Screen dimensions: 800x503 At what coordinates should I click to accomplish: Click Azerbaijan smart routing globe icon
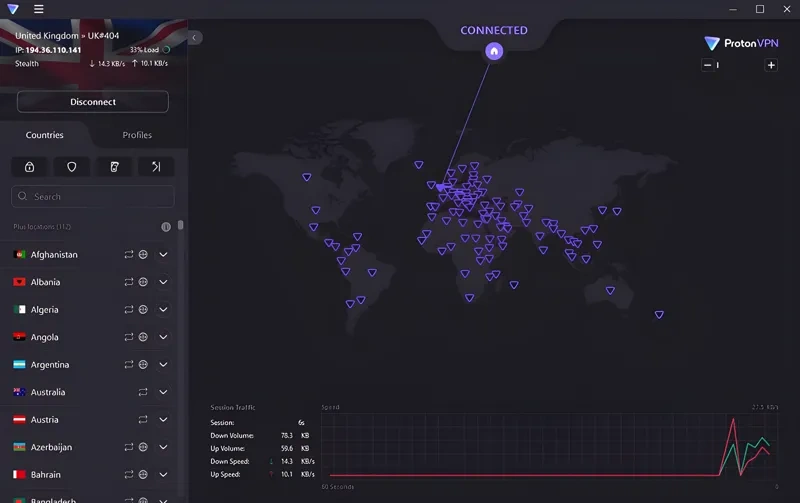[x=143, y=447]
